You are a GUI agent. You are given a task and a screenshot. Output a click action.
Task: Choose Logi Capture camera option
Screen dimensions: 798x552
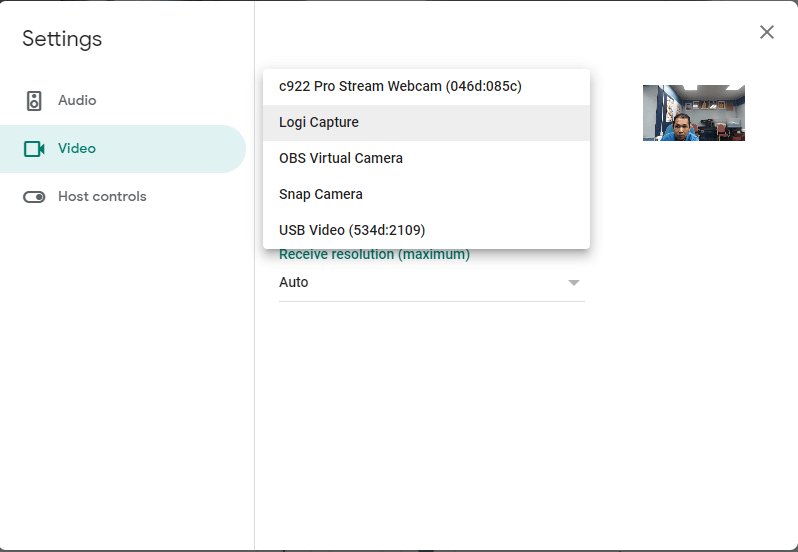pos(426,123)
